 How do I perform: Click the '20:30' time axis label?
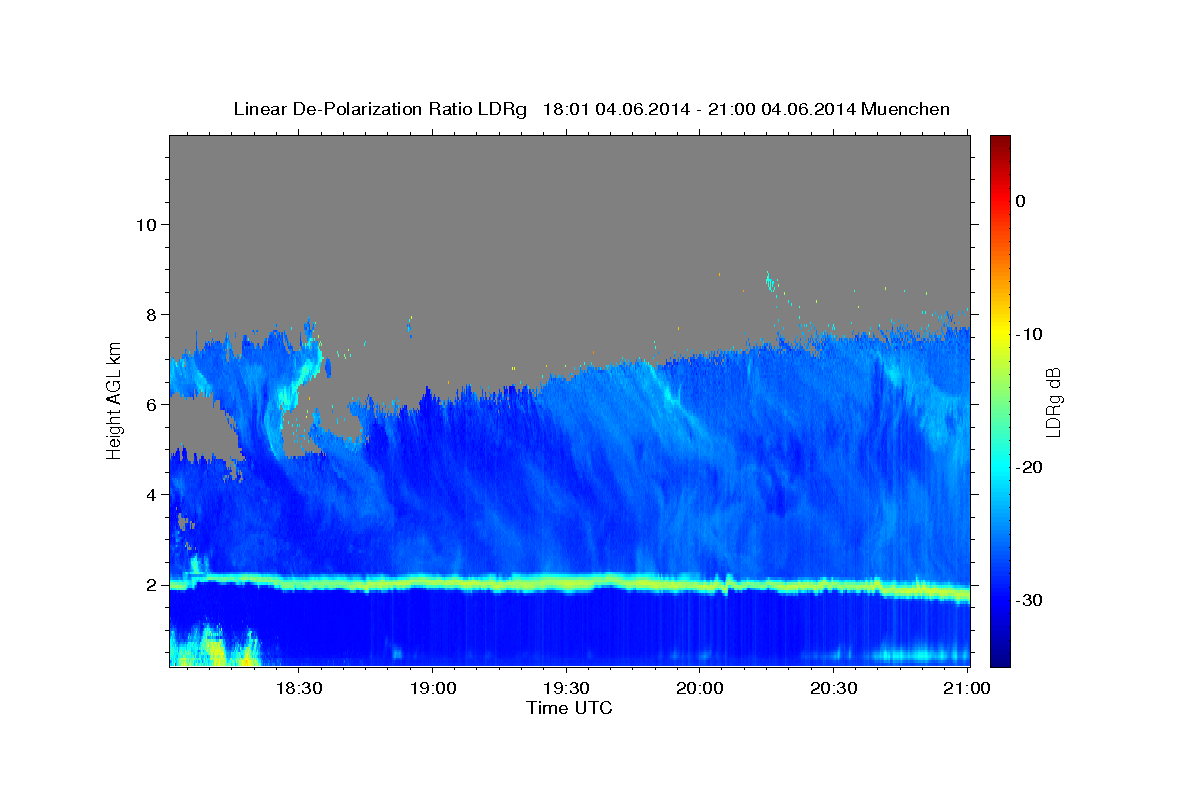click(834, 689)
